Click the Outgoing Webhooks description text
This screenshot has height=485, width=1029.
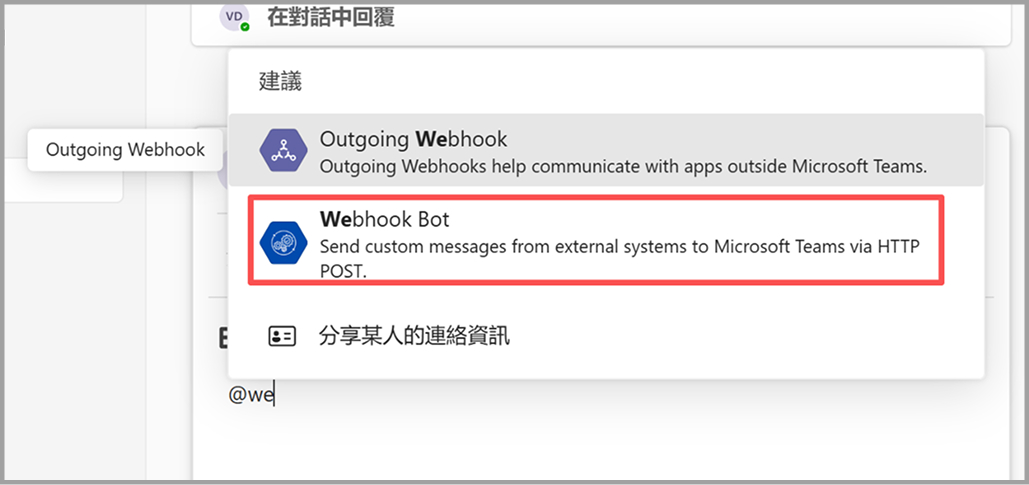[x=623, y=166]
